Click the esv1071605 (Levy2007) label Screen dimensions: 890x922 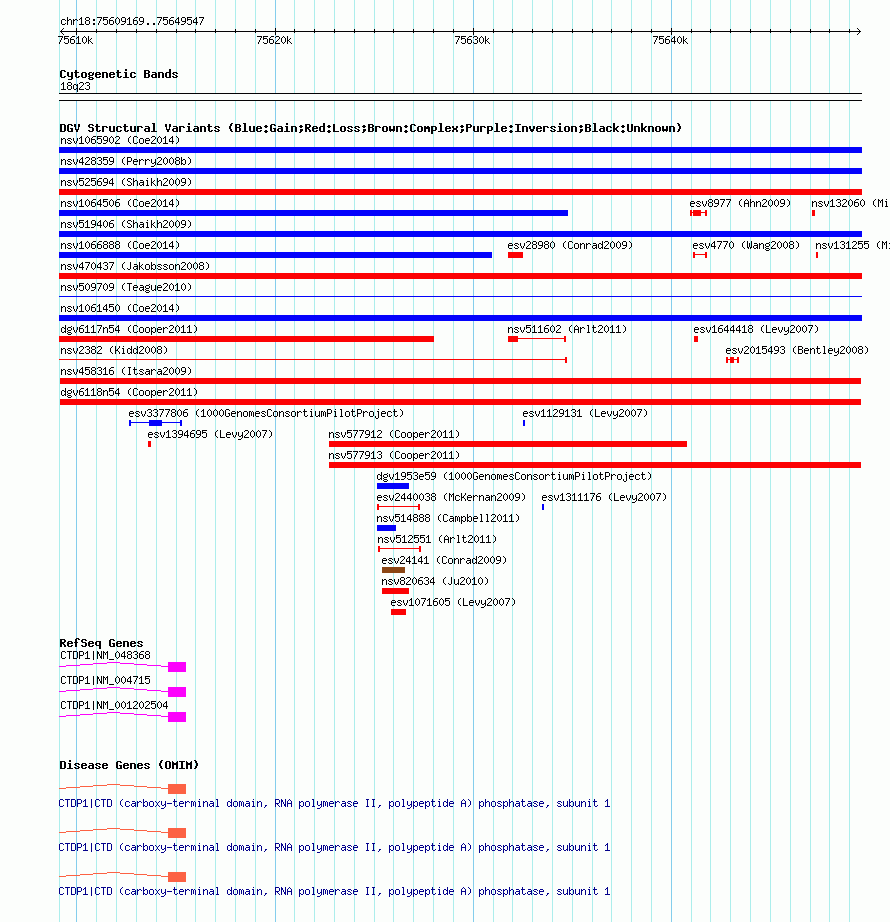453,603
